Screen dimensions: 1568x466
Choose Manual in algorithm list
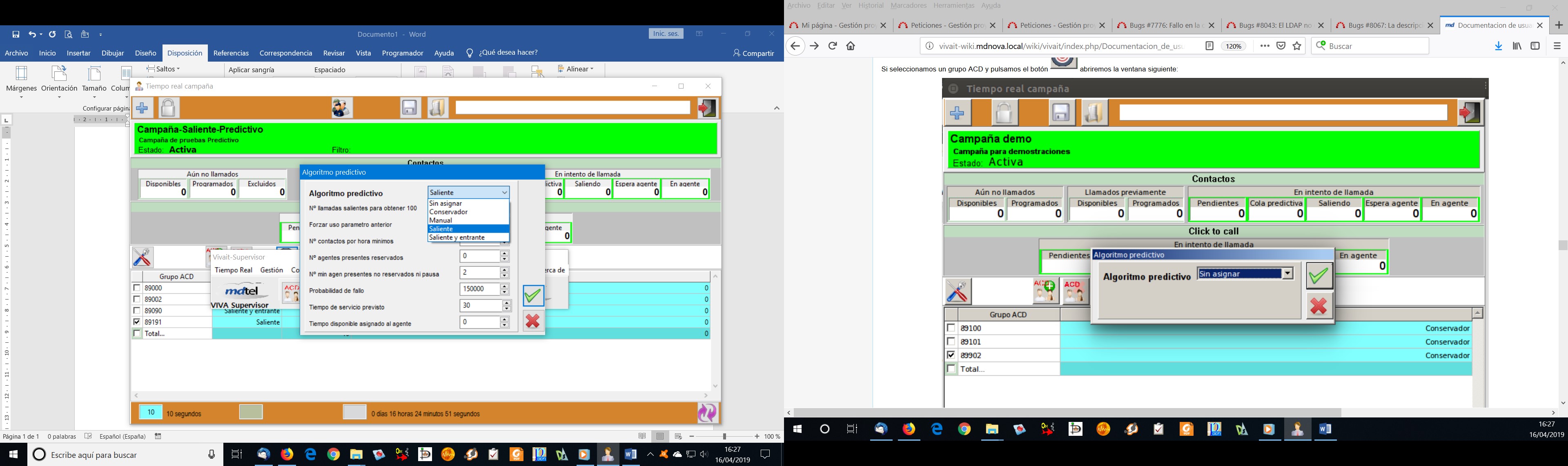[469, 221]
